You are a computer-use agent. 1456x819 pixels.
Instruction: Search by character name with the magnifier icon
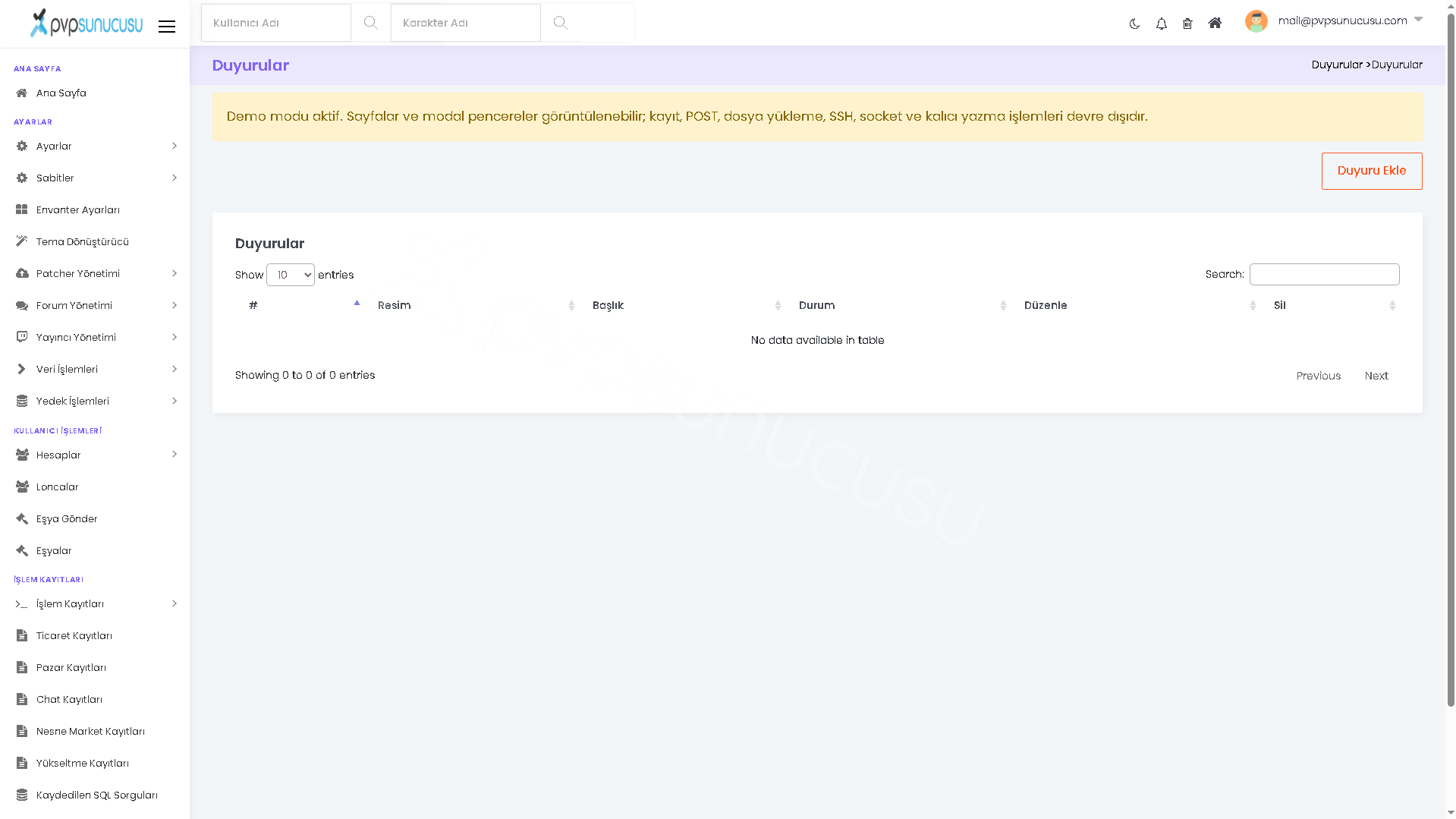tap(560, 23)
